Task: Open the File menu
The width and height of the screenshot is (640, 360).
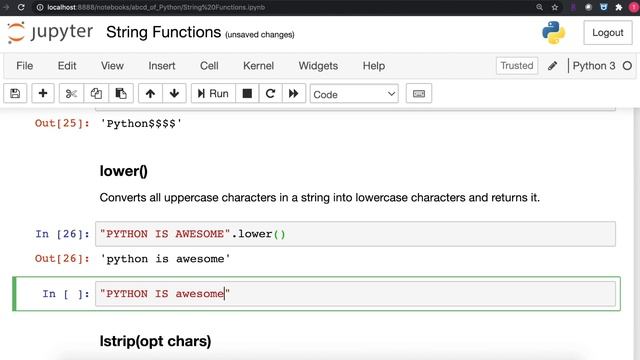Action: click(x=24, y=66)
